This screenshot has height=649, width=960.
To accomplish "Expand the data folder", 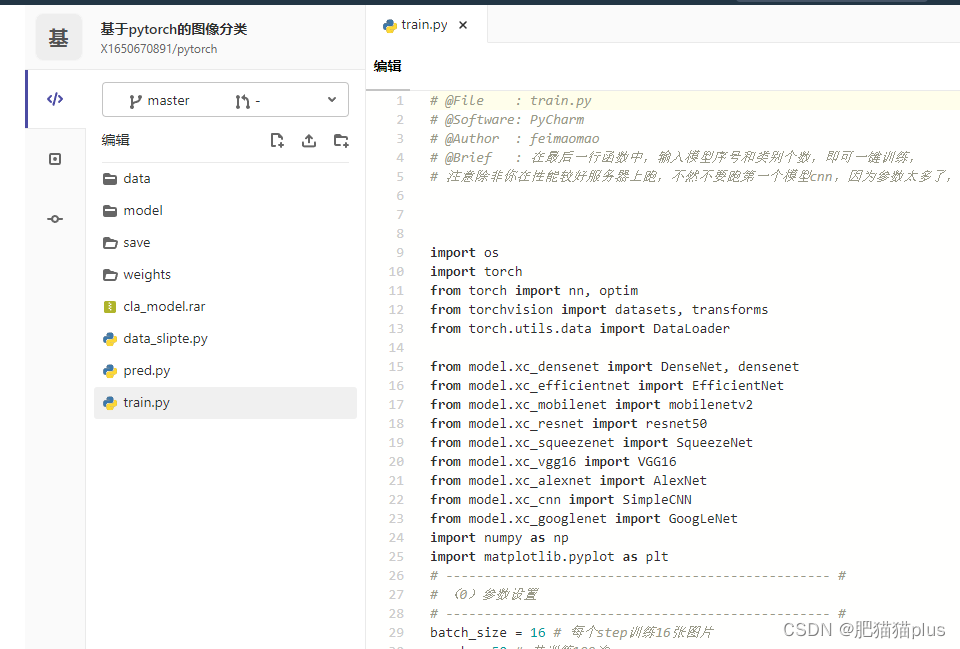I will coord(136,178).
